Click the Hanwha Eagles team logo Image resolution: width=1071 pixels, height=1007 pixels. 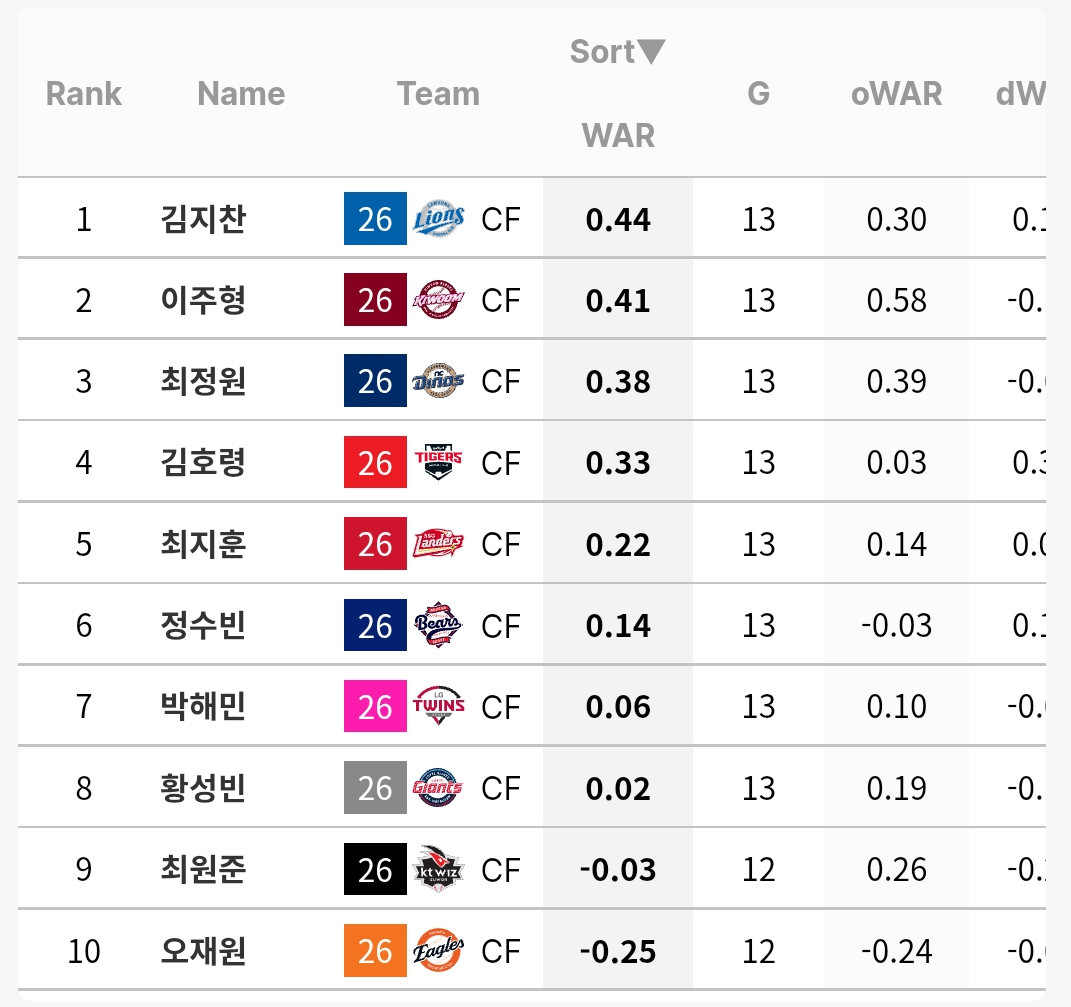[x=439, y=950]
